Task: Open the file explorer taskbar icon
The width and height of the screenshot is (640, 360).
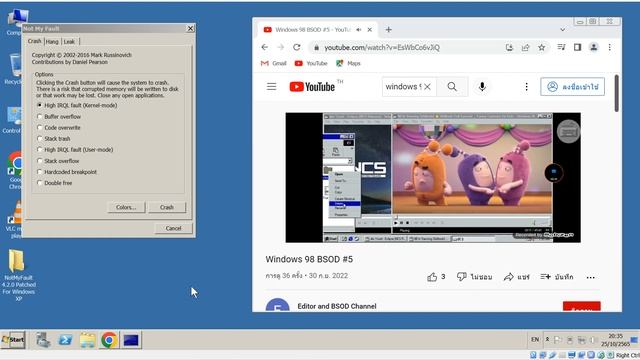Action: click(x=87, y=340)
